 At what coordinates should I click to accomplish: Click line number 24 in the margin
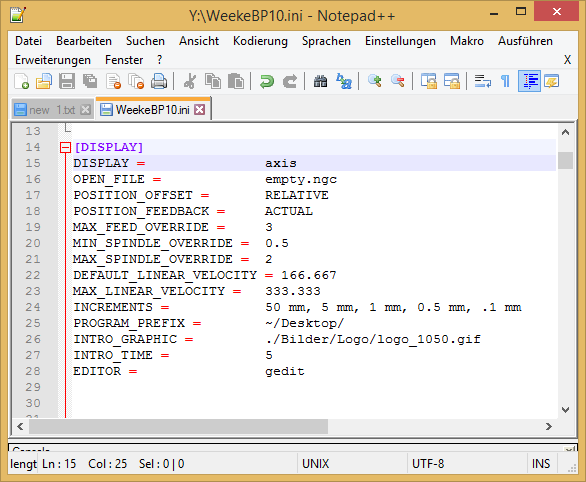[x=33, y=307]
